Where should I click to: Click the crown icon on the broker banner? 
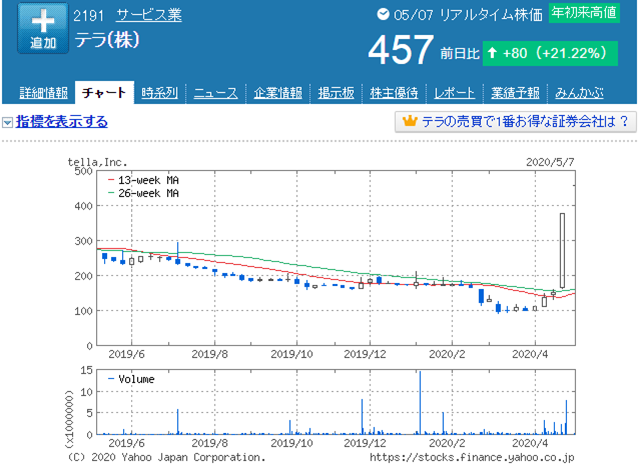410,121
